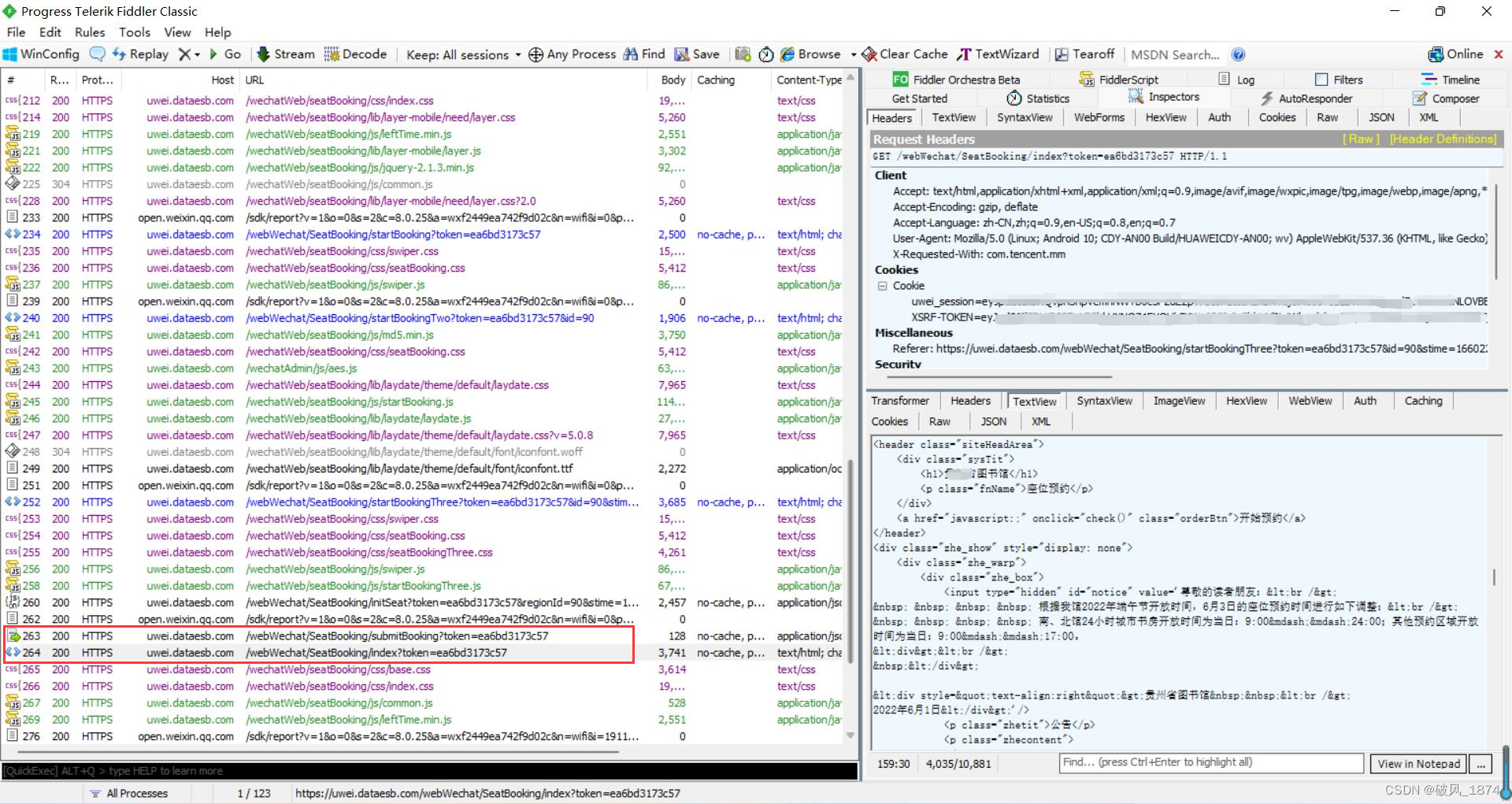The width and height of the screenshot is (1512, 804).
Task: Open the Browse dropdown arrow
Action: point(854,55)
